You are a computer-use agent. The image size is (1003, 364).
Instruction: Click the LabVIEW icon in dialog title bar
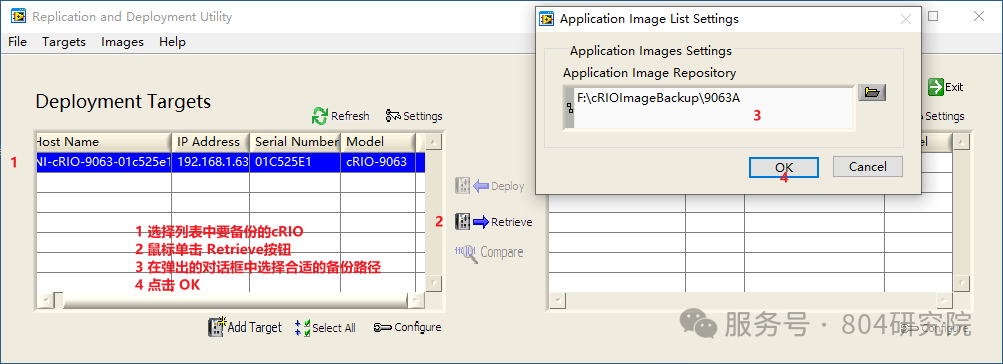tap(546, 19)
